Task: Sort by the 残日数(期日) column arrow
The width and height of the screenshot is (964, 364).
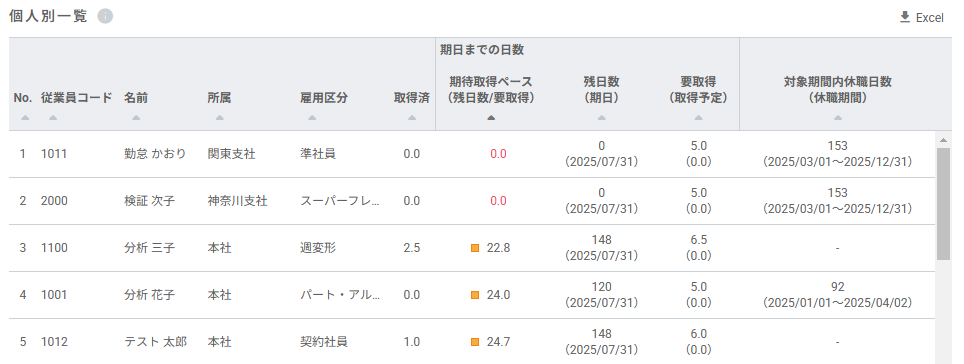Action: pyautogui.click(x=601, y=117)
